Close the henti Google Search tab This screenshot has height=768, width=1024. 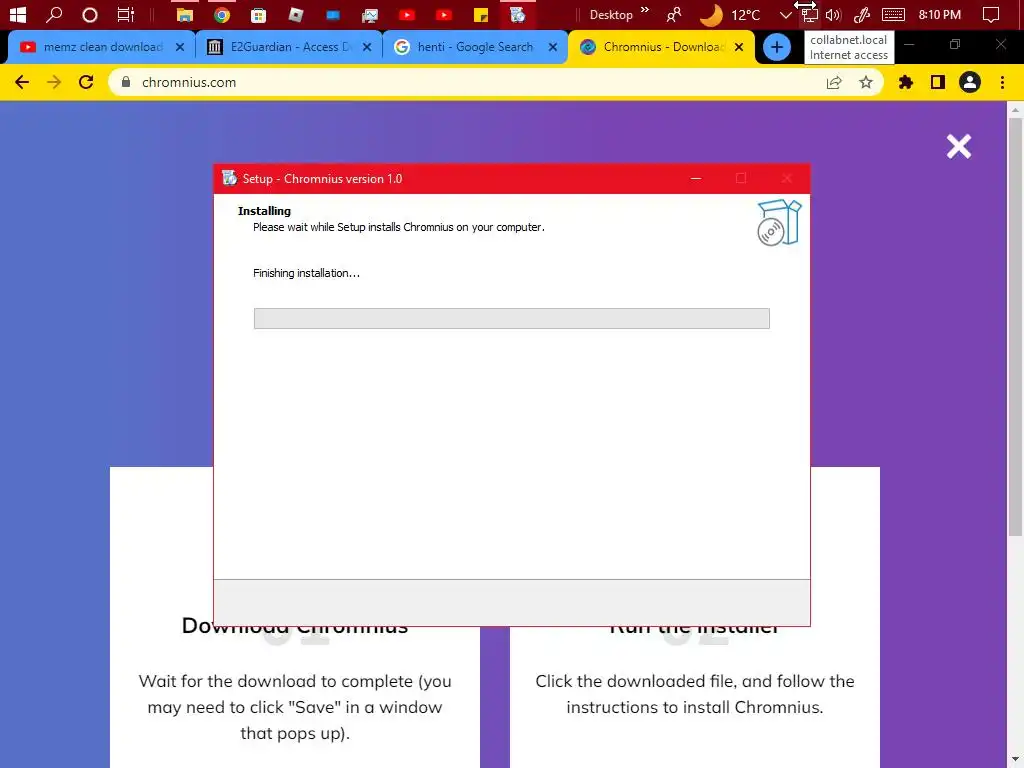pos(553,47)
